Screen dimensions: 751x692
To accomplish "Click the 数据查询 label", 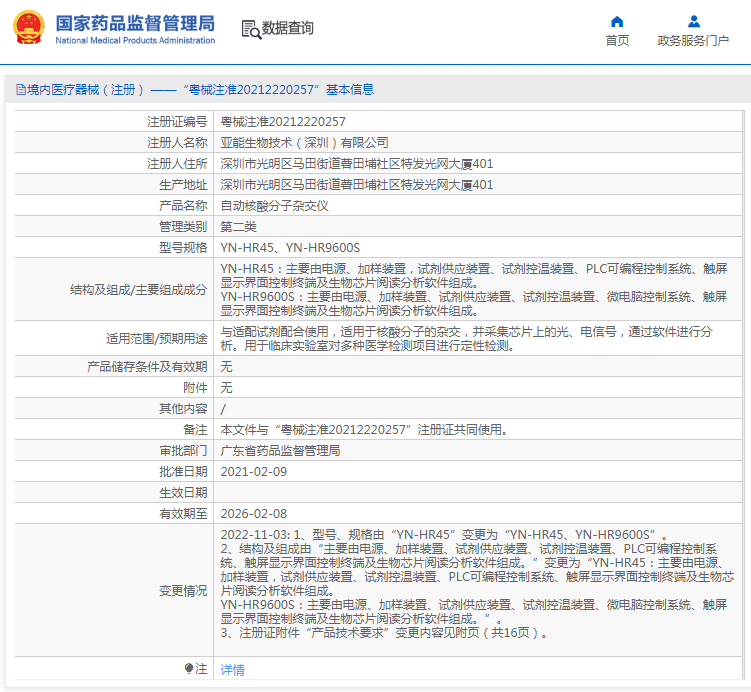I will pyautogui.click(x=287, y=28).
